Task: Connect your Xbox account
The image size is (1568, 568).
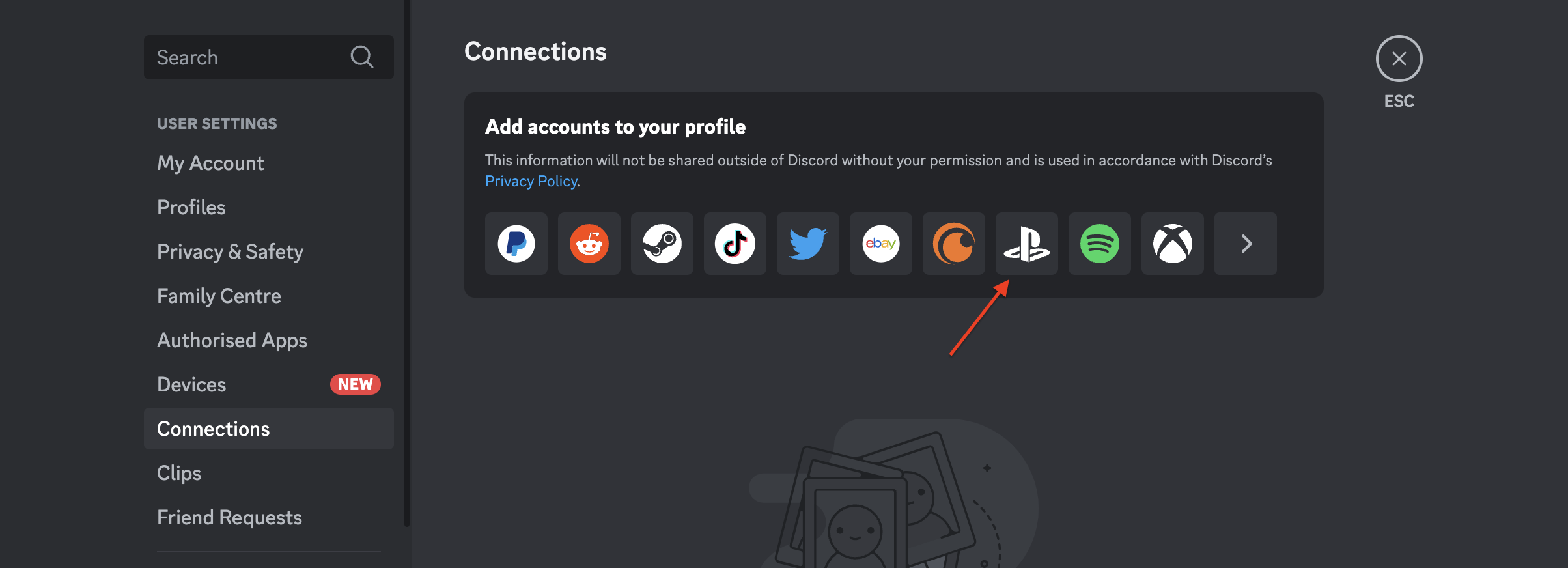Action: (x=1172, y=244)
